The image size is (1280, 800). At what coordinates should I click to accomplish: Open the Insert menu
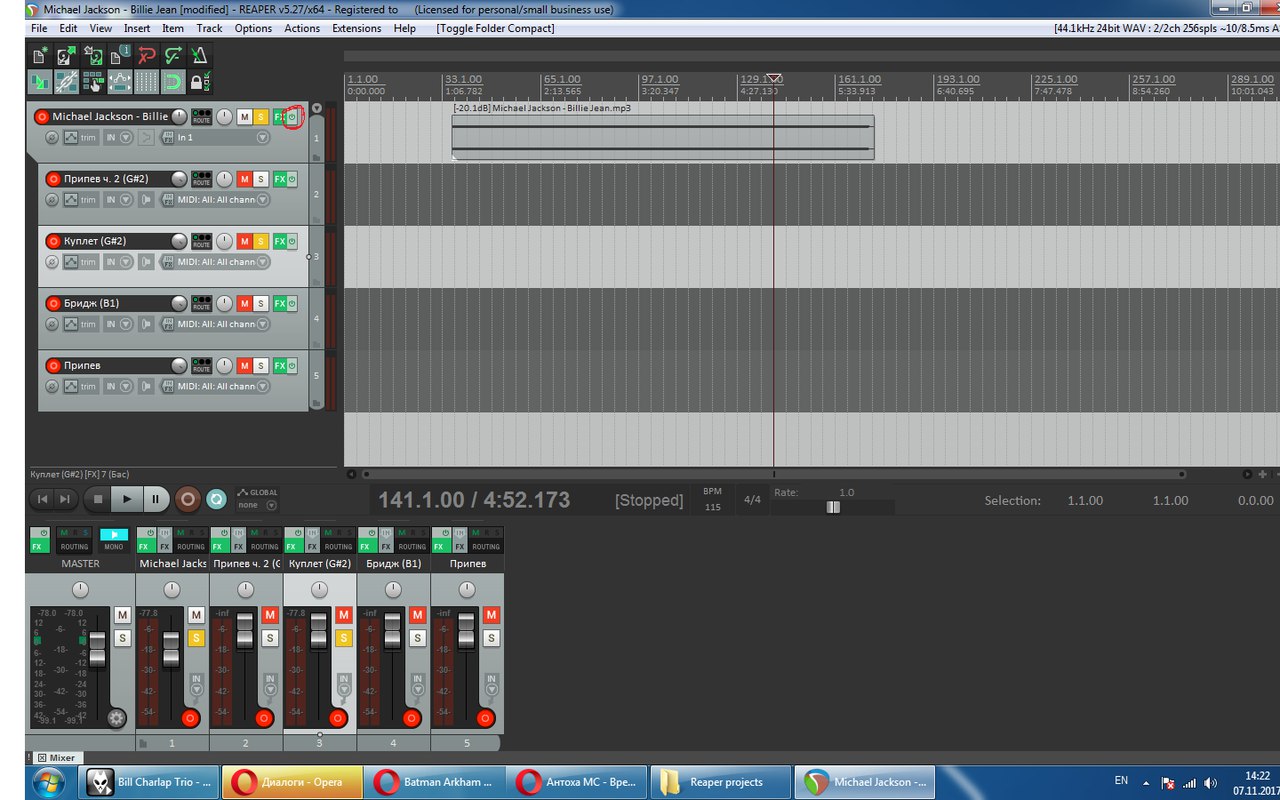coord(137,28)
